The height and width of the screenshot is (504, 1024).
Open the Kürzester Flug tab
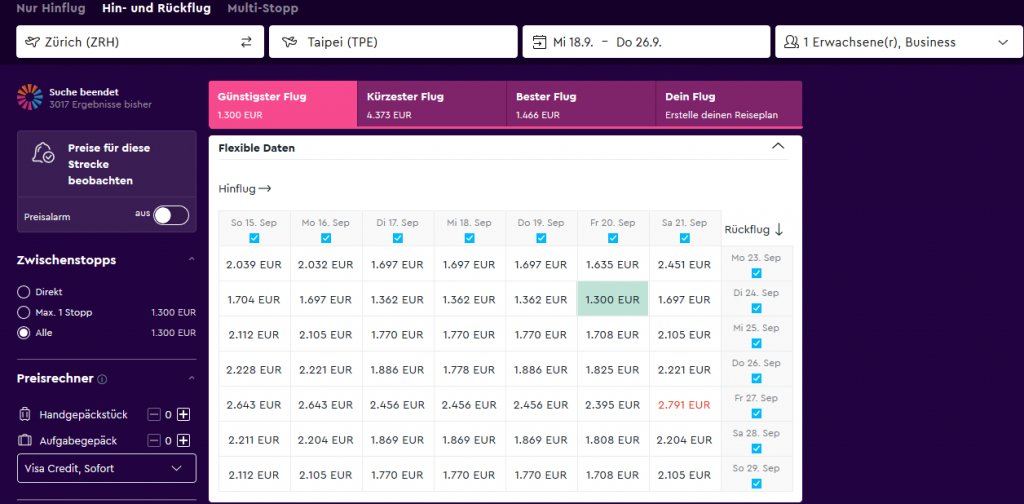[432, 104]
